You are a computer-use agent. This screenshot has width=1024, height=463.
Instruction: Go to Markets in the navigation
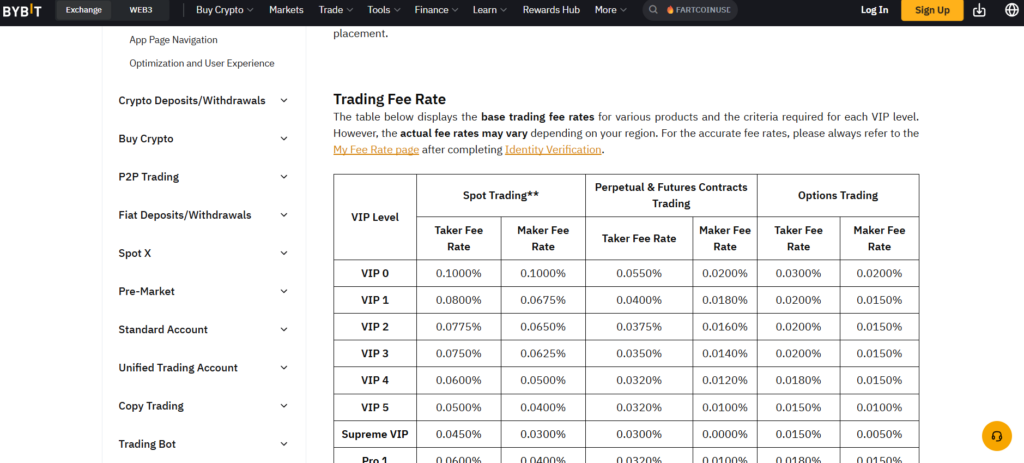(286, 10)
